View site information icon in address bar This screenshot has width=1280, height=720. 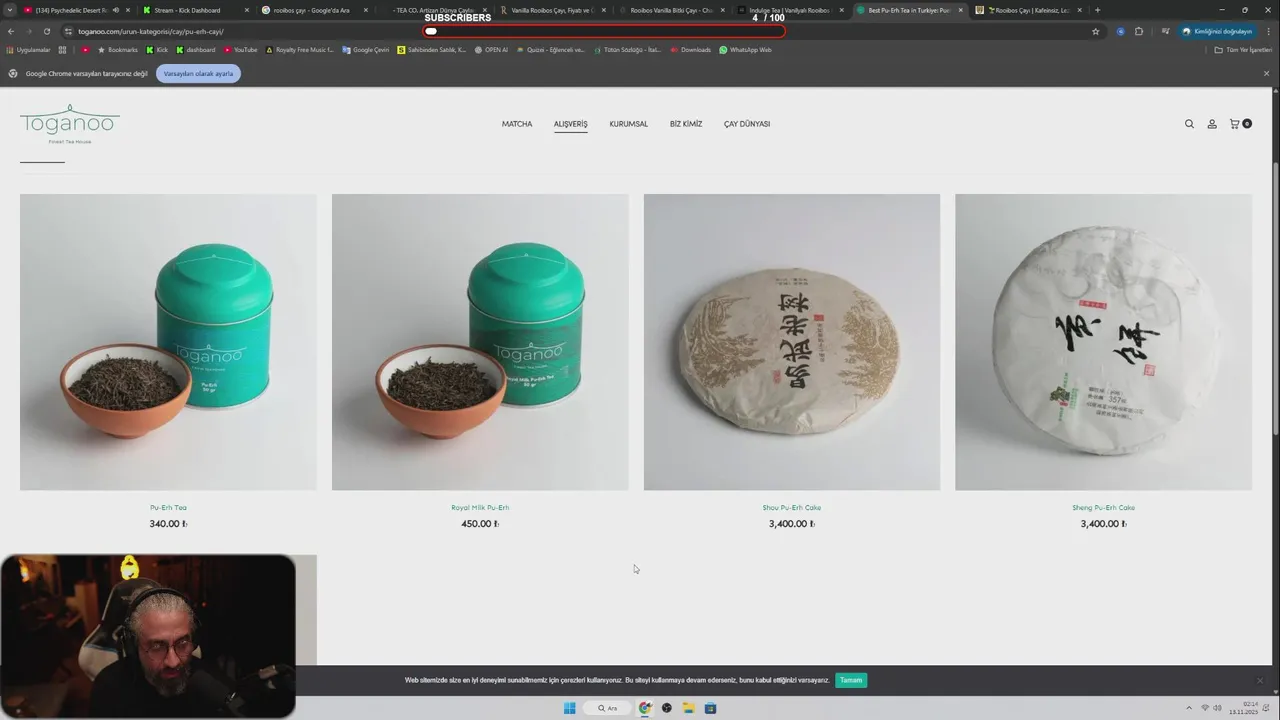pyautogui.click(x=68, y=31)
